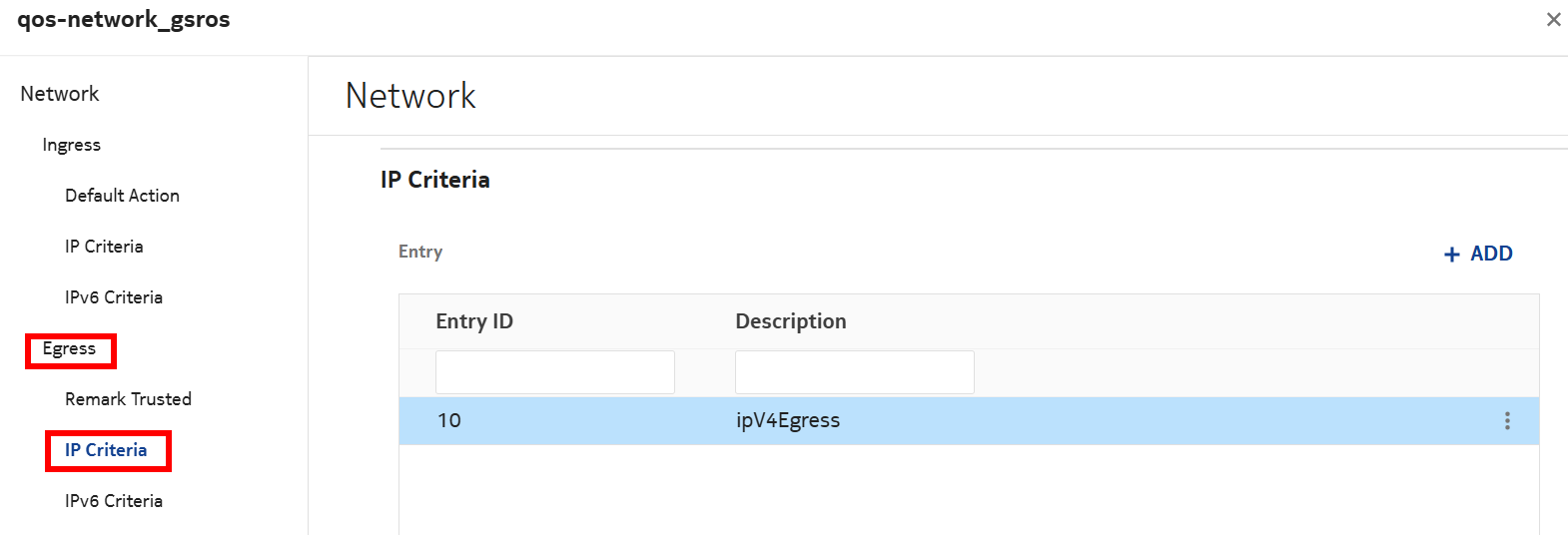Click the plus ADD entry button
This screenshot has height=535, width=1568.
coord(1478,254)
